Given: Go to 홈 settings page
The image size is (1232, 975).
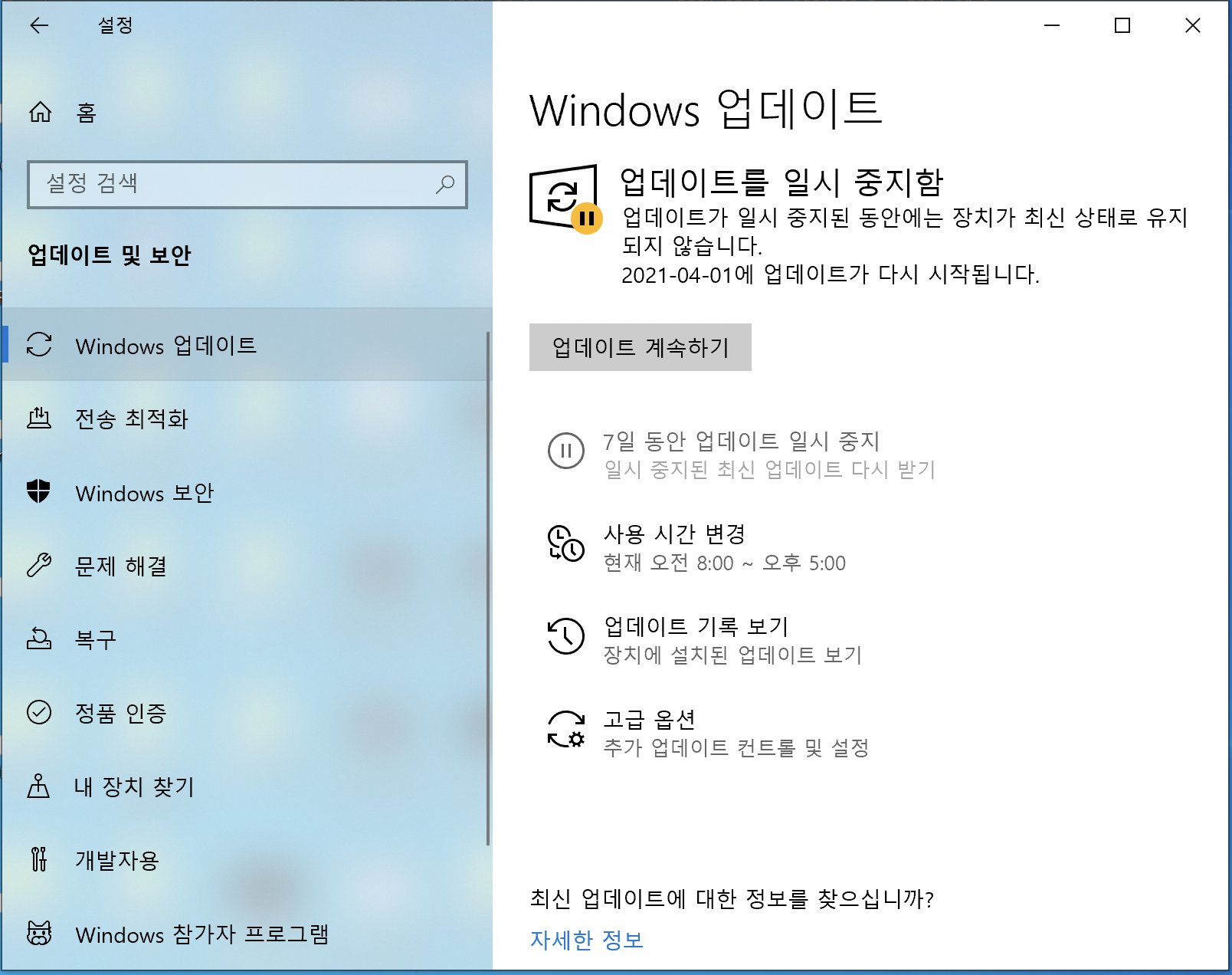Looking at the screenshot, I should (x=247, y=113).
